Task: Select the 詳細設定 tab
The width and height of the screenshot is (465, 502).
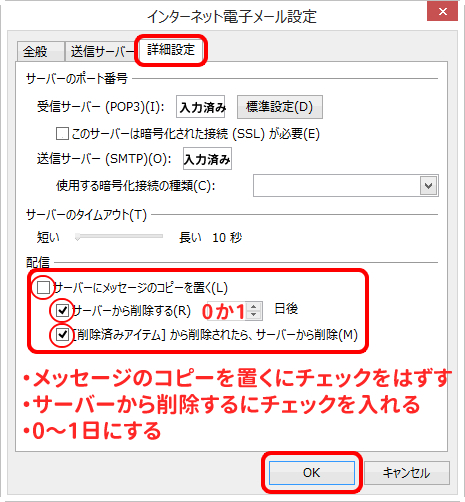Action: click(x=171, y=50)
